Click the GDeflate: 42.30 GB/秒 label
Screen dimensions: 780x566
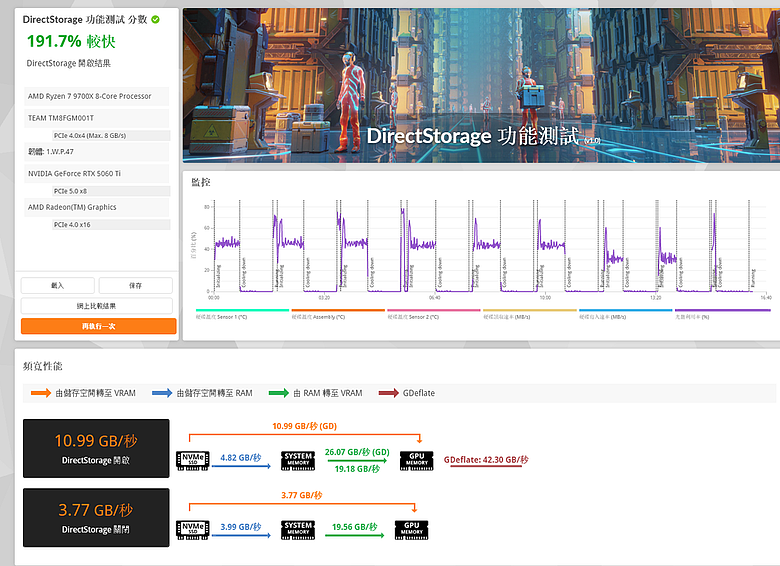(x=486, y=460)
